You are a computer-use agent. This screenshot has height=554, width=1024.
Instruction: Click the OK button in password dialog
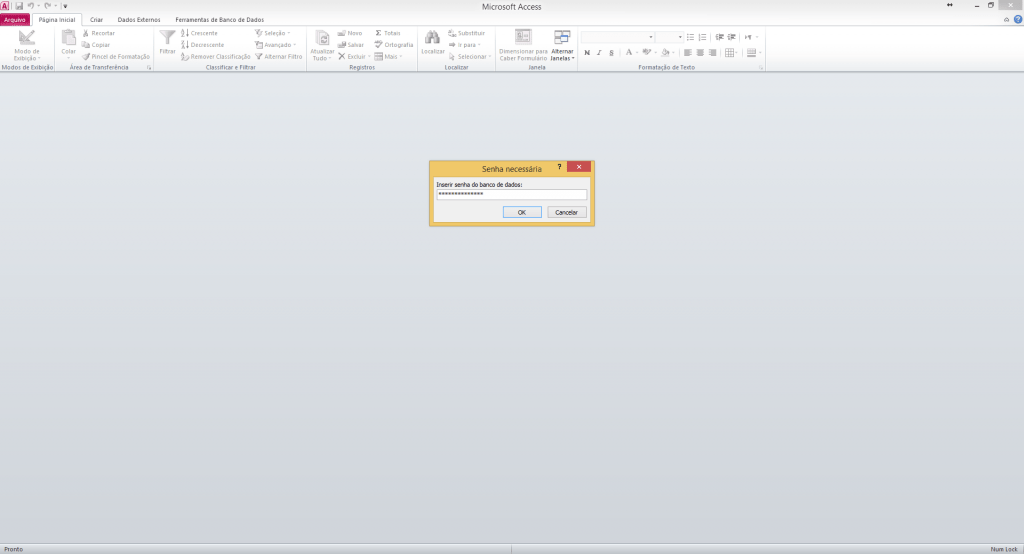pyautogui.click(x=522, y=212)
